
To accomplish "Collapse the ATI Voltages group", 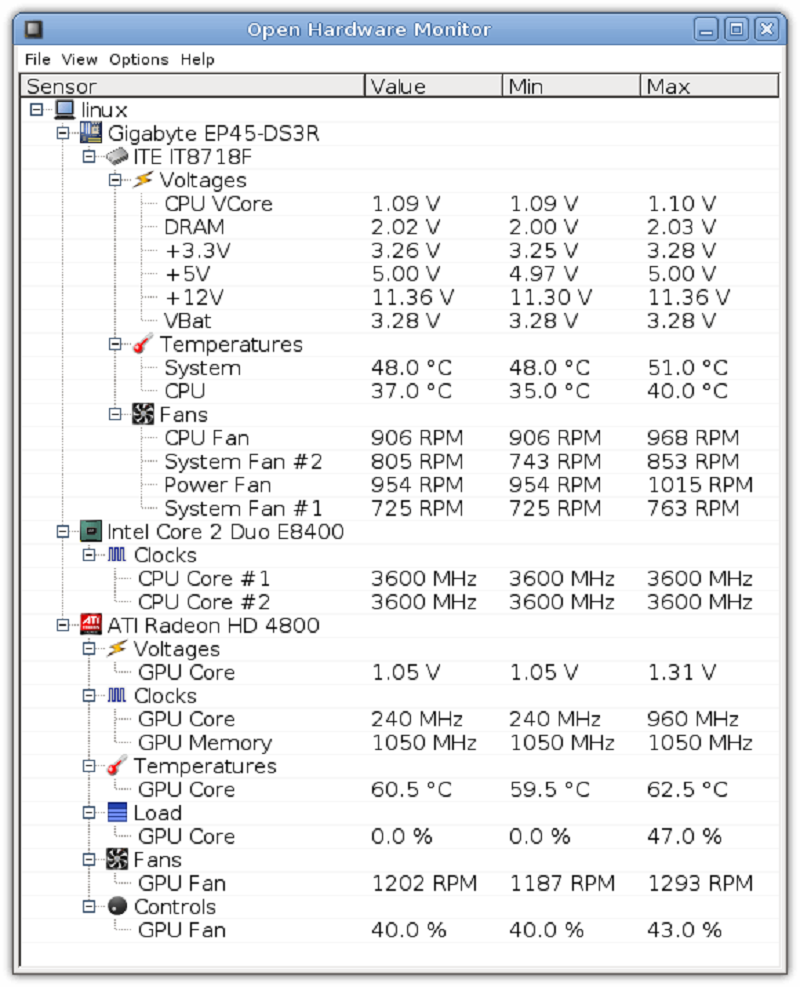I will coord(89,648).
